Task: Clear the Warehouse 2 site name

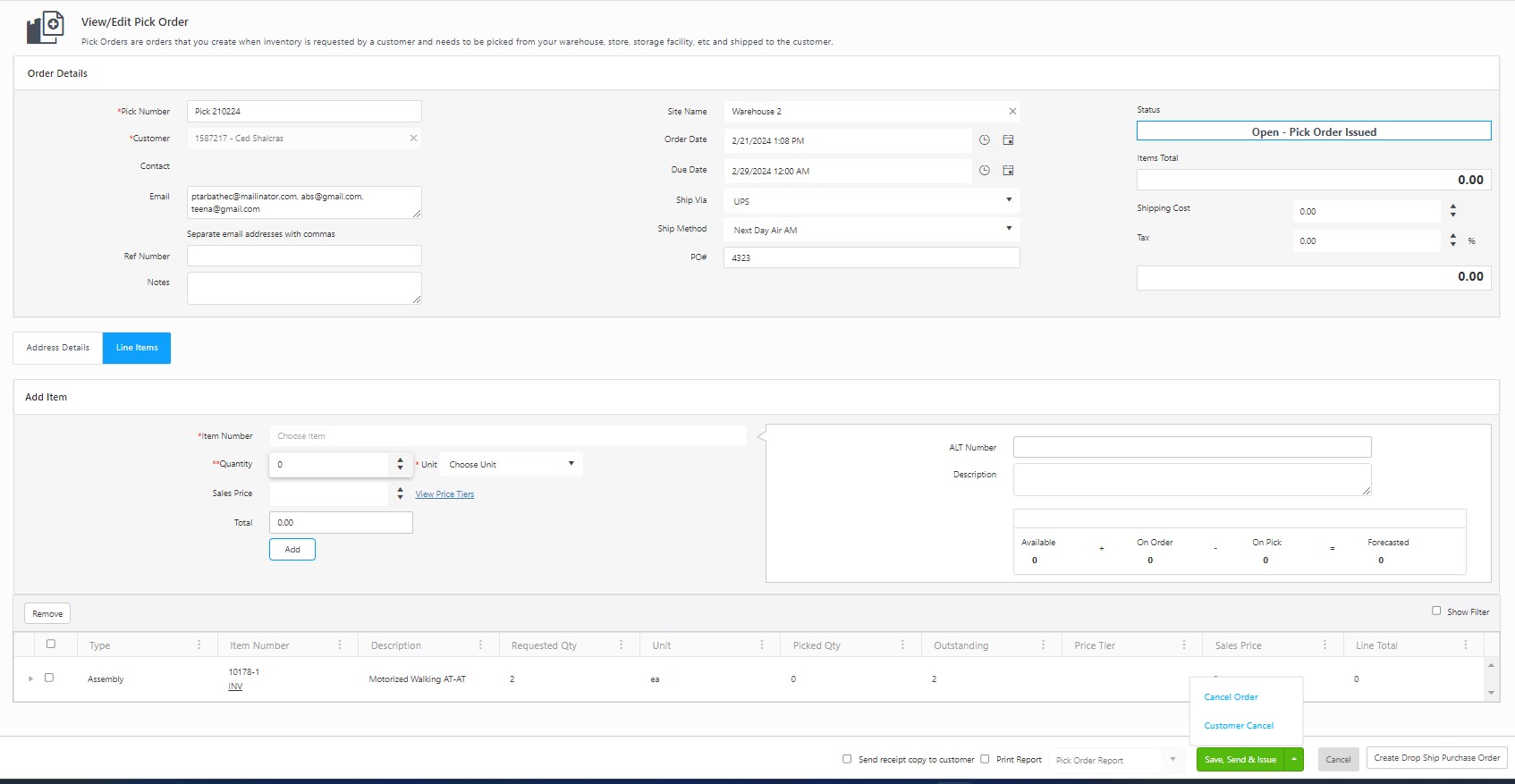Action: coord(1012,112)
